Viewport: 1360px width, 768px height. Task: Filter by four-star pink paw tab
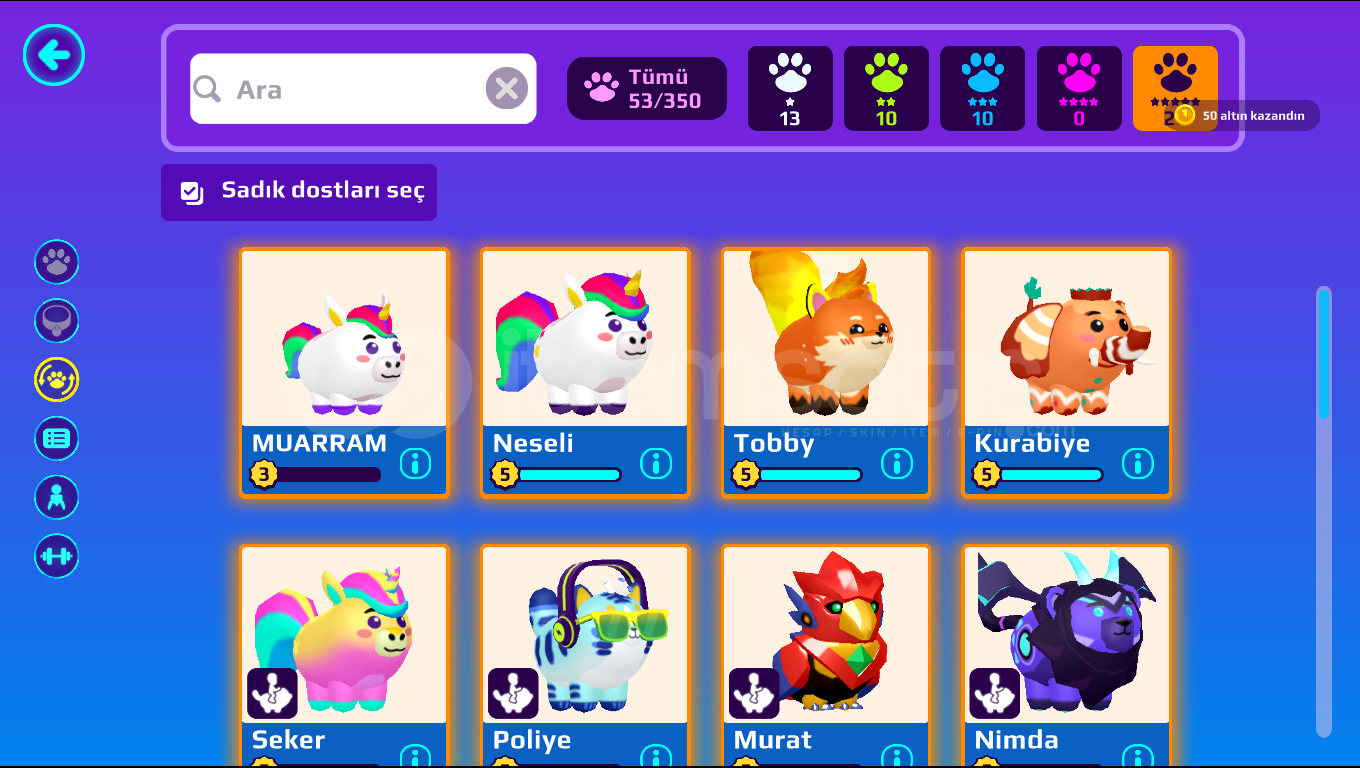pos(1079,88)
